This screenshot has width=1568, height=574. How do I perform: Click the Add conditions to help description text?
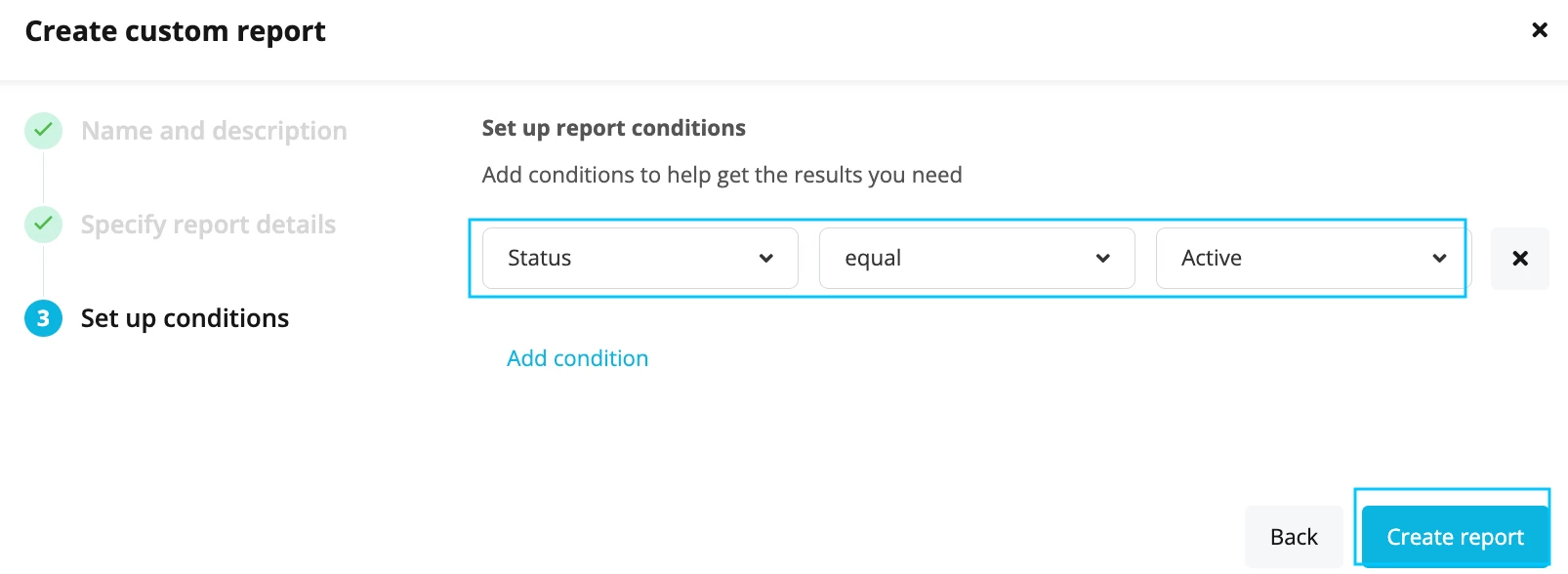coord(722,175)
